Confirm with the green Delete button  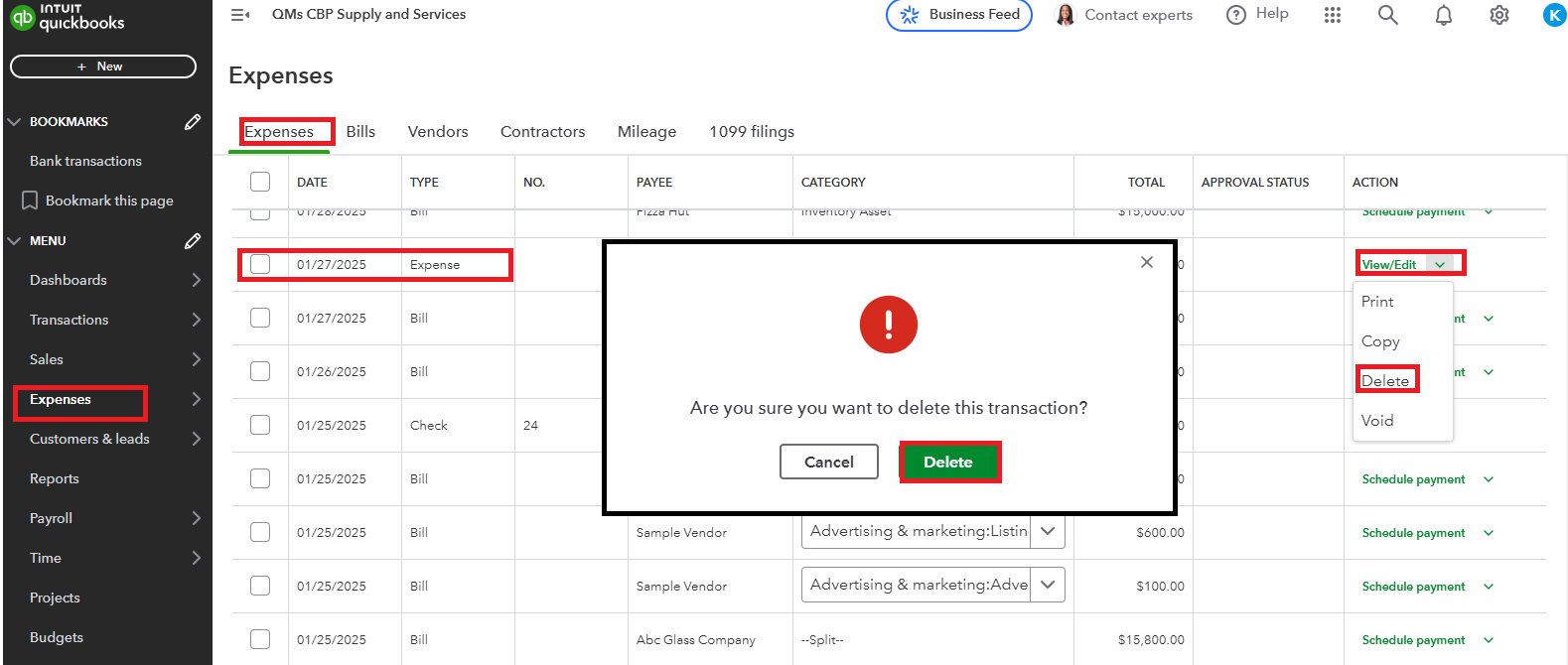[948, 463]
